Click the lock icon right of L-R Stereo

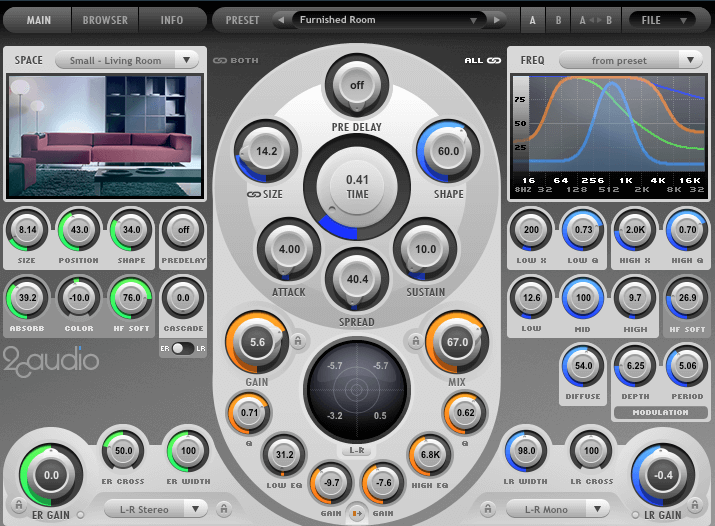223,509
